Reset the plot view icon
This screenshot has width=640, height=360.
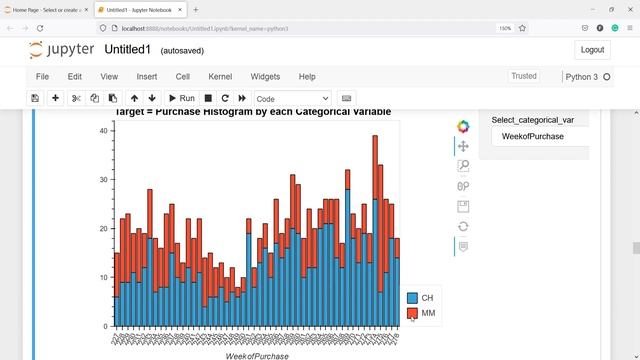click(x=463, y=227)
